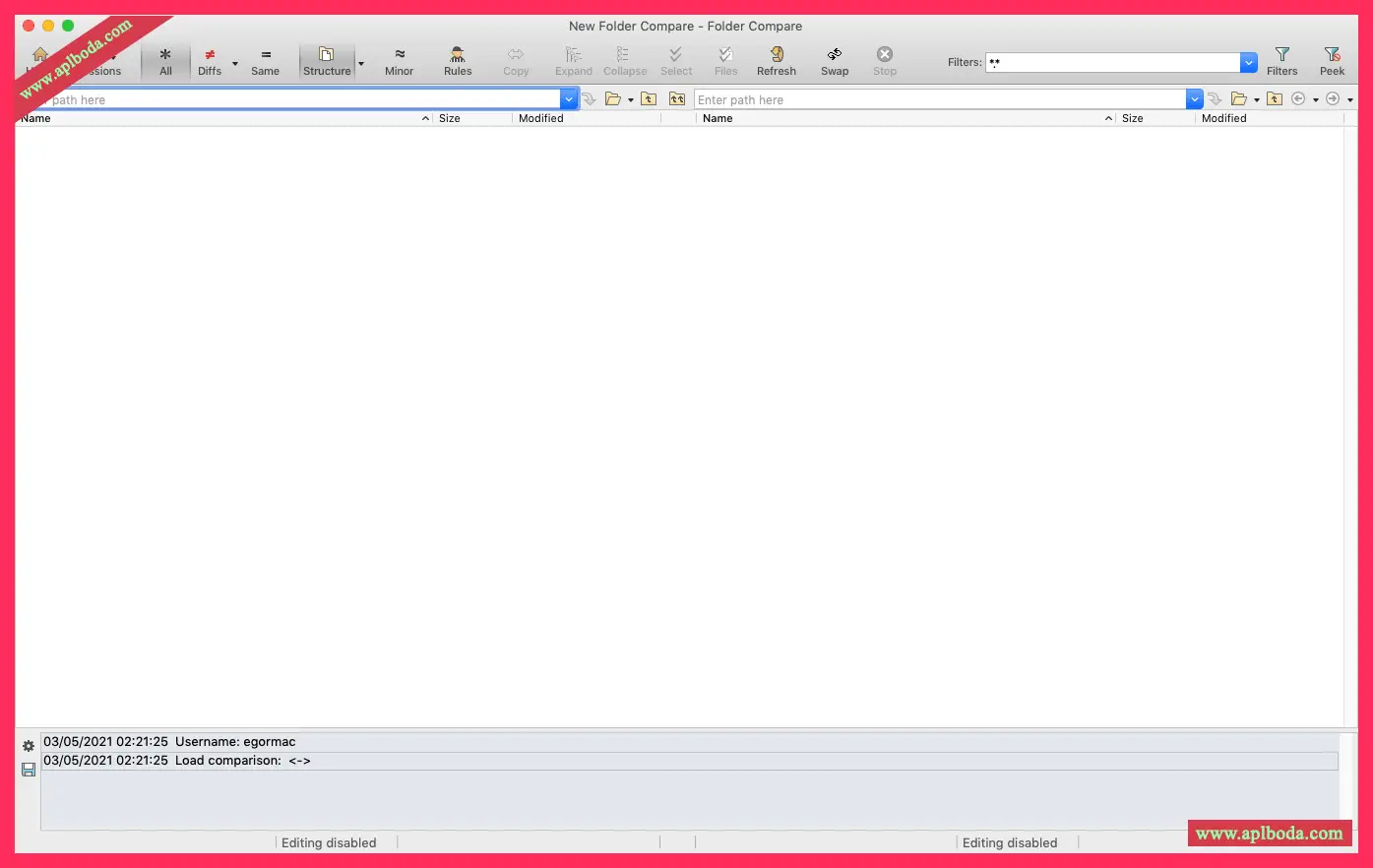
Task: Open left path history dropdown
Action: pyautogui.click(x=569, y=99)
